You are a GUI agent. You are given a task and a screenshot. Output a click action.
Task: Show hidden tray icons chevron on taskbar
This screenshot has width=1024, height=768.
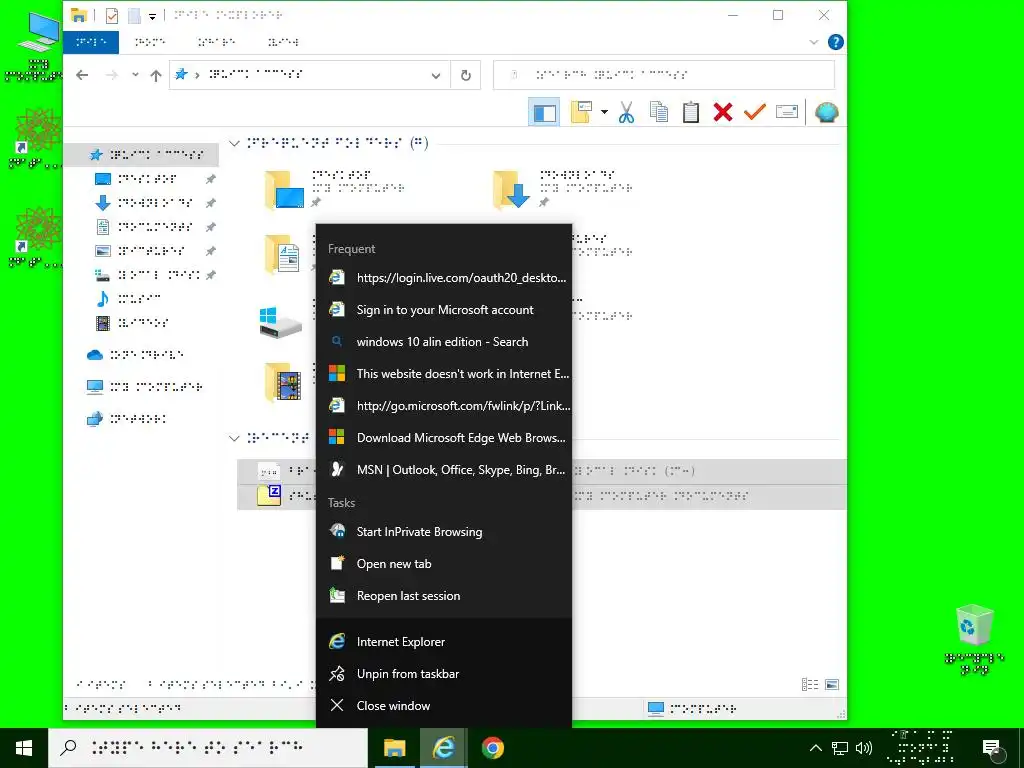click(x=816, y=748)
